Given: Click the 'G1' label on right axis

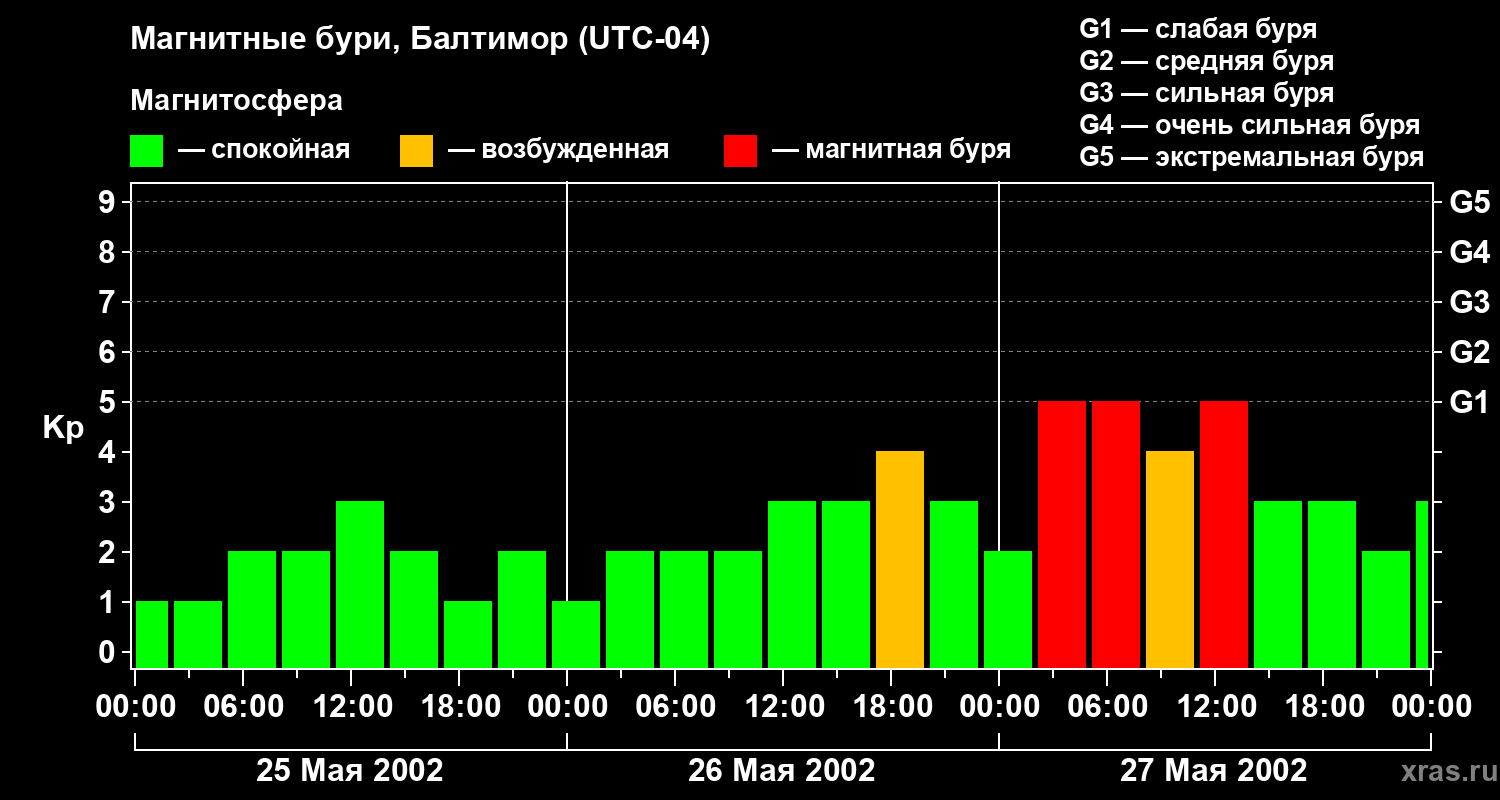Looking at the screenshot, I should point(1469,402).
